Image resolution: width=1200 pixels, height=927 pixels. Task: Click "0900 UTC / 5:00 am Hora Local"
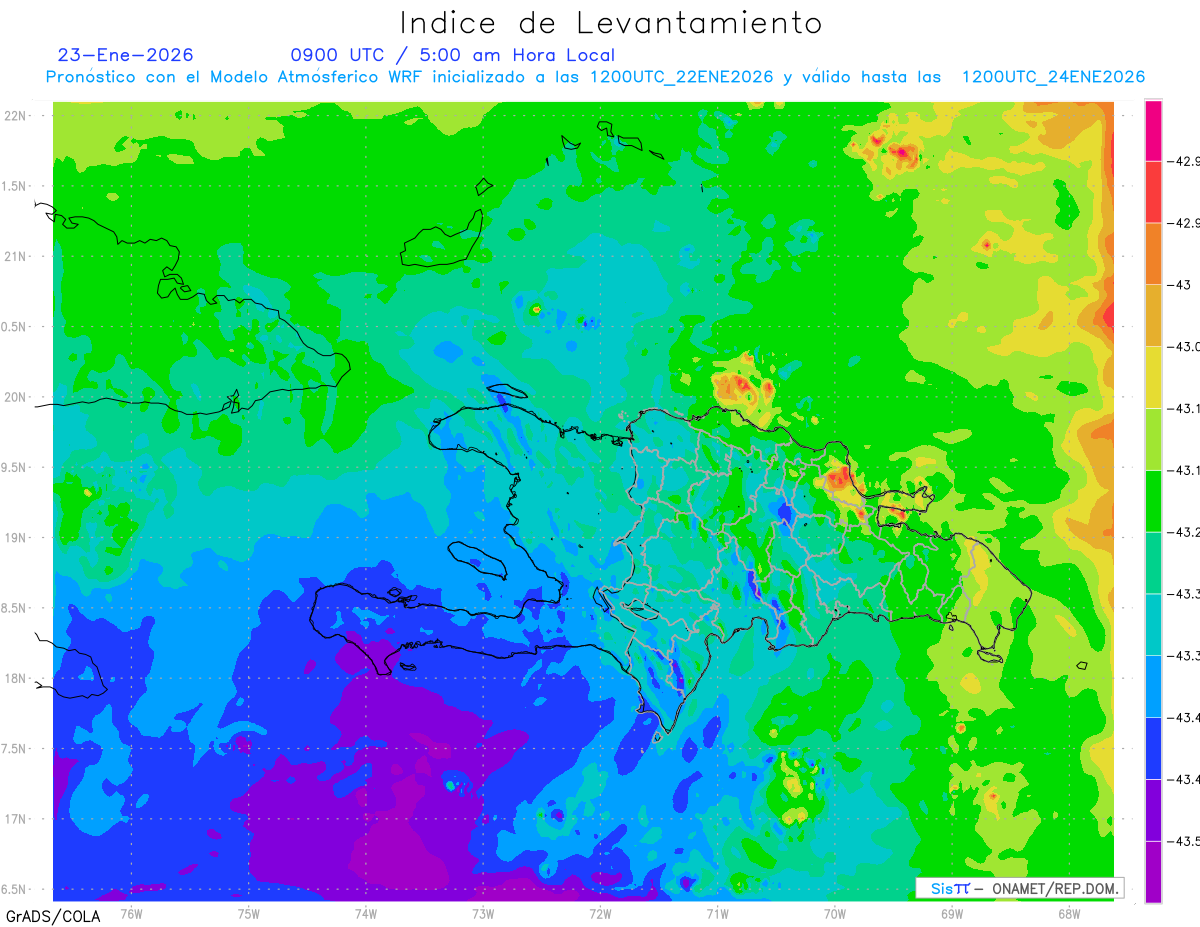click(452, 55)
